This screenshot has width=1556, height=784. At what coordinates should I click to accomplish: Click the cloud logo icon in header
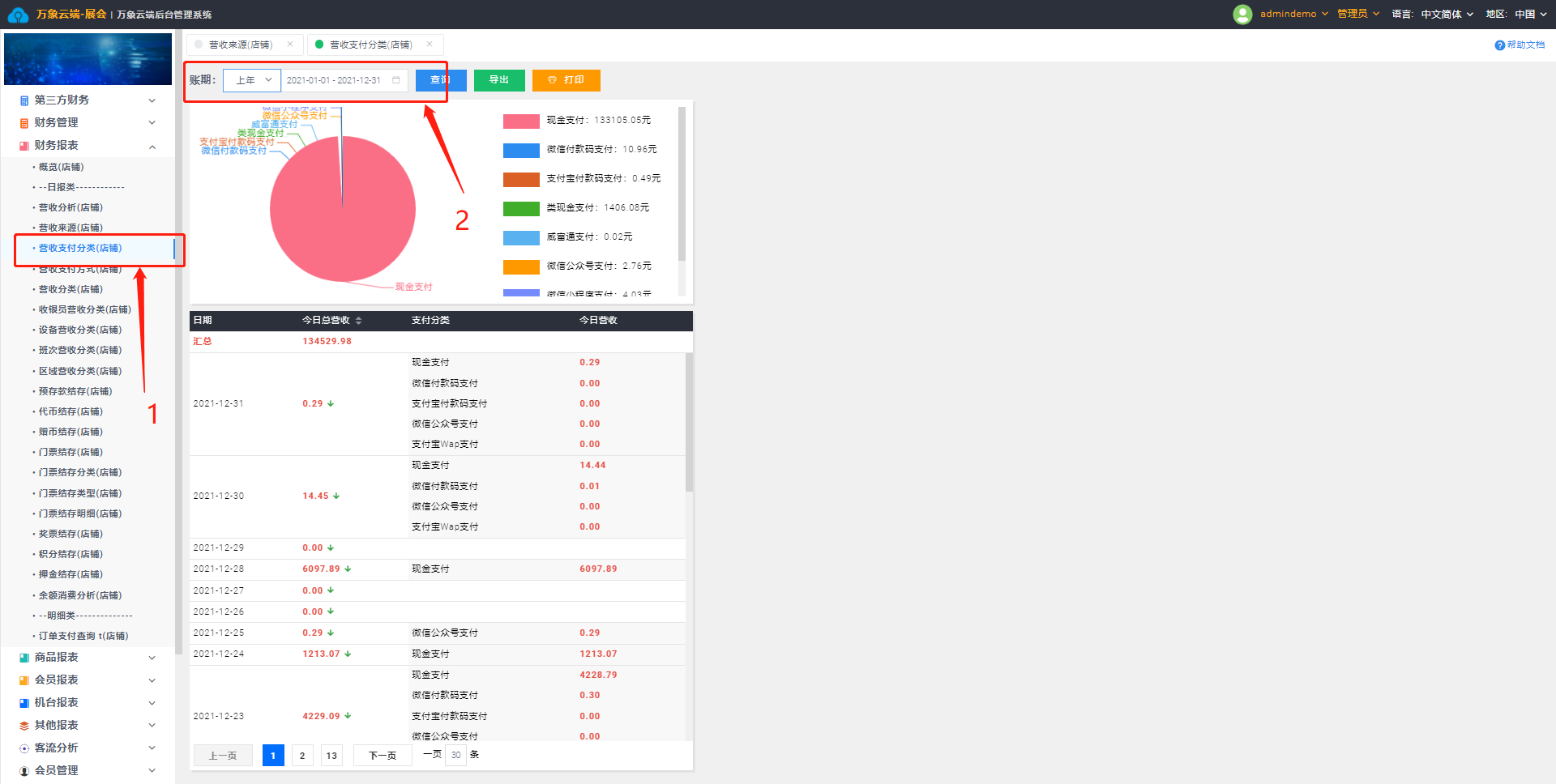[x=18, y=15]
